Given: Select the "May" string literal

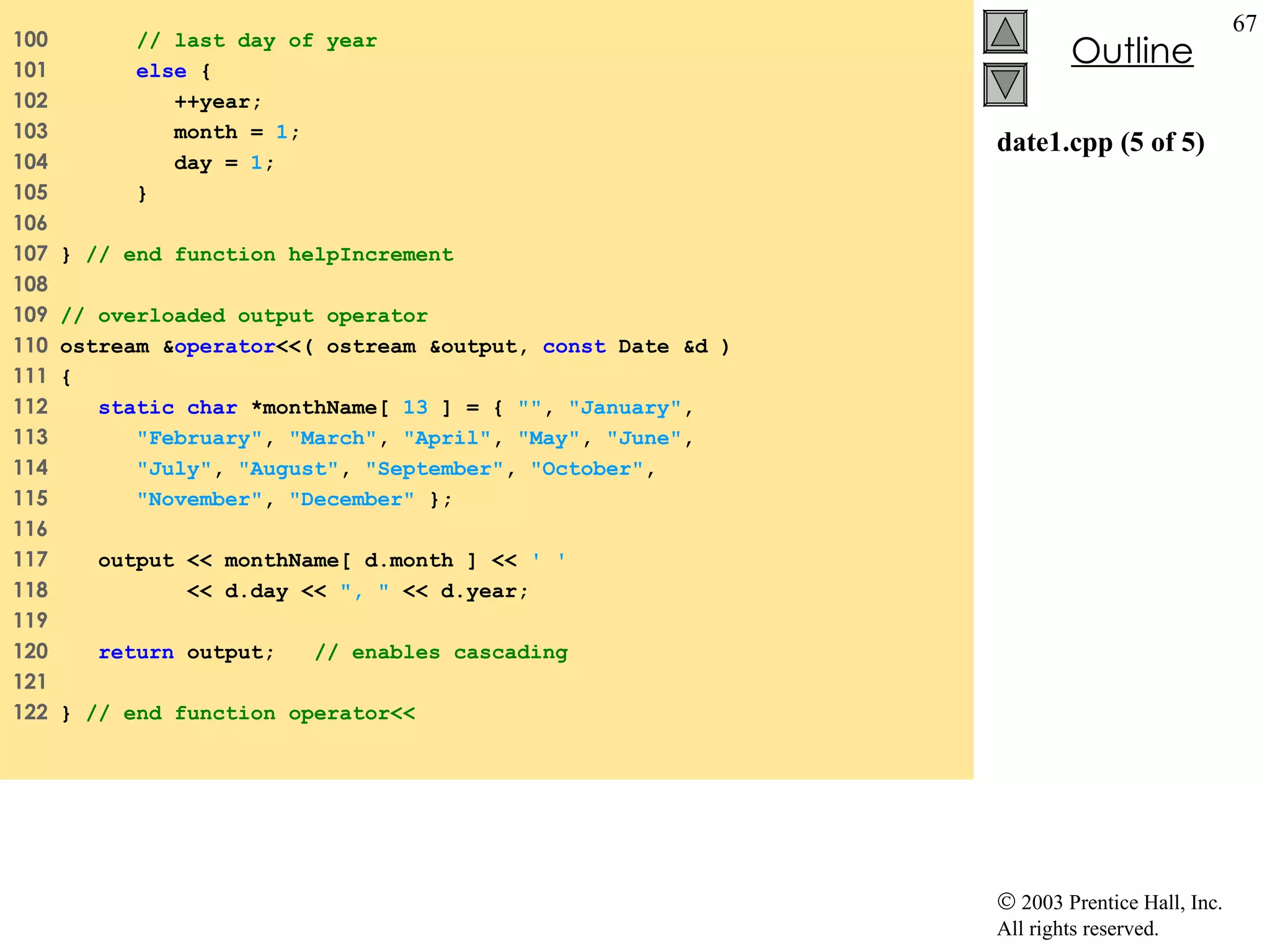Looking at the screenshot, I should click(x=549, y=438).
